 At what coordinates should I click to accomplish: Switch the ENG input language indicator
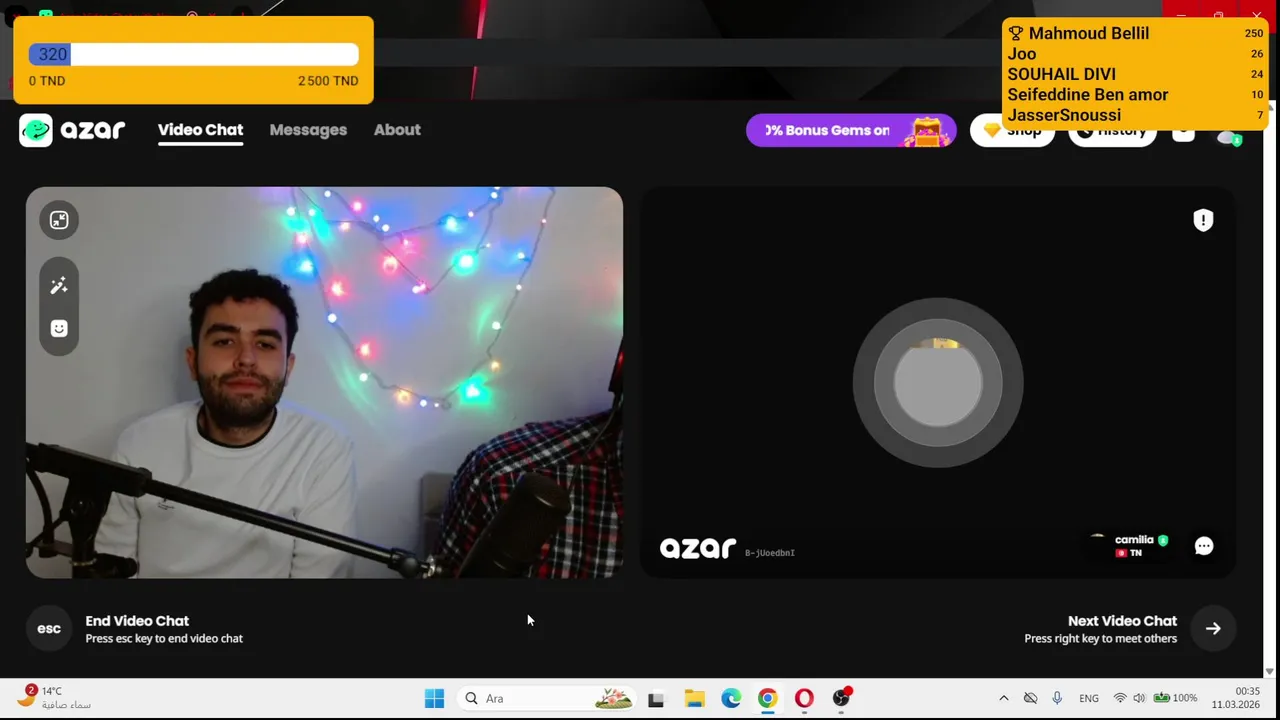[x=1089, y=698]
